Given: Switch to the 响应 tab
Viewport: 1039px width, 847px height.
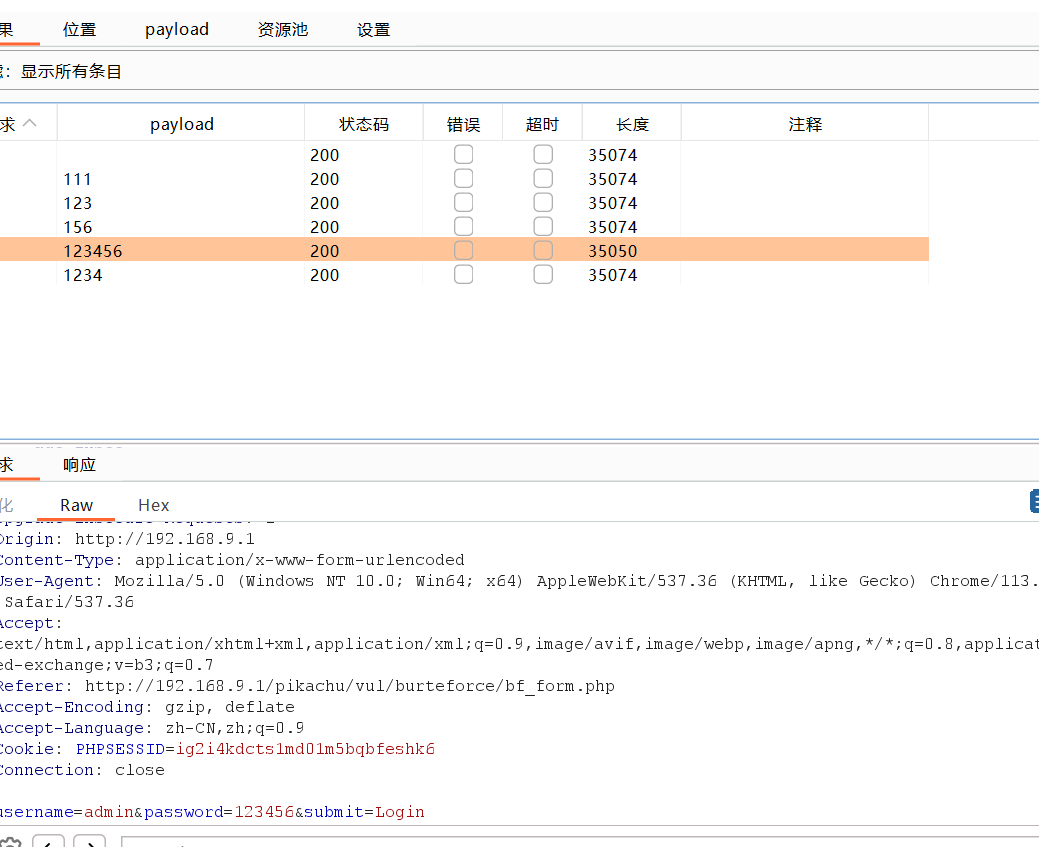Looking at the screenshot, I should tap(79, 464).
